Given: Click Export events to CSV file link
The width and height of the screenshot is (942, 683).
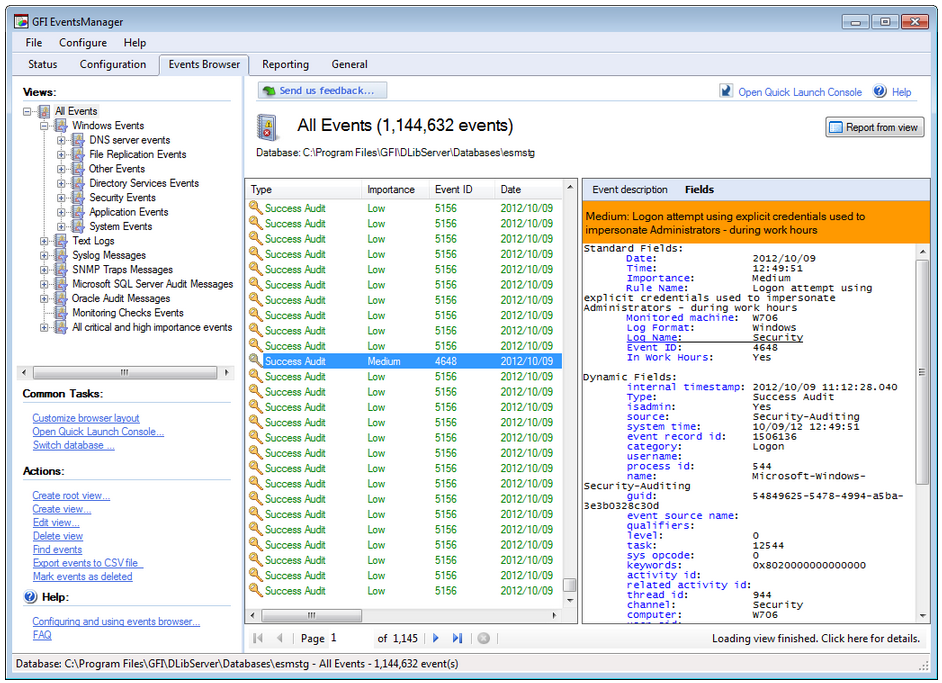Looking at the screenshot, I should click(88, 563).
